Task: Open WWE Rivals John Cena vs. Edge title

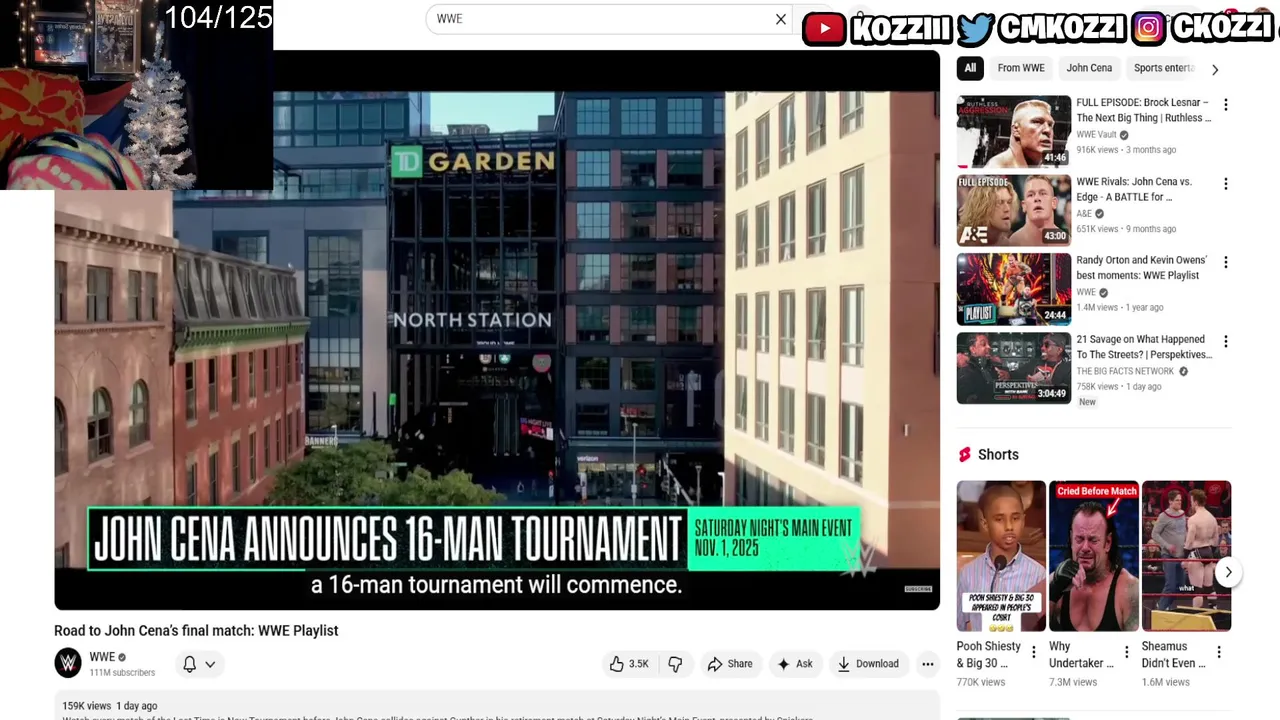Action: click(1135, 189)
